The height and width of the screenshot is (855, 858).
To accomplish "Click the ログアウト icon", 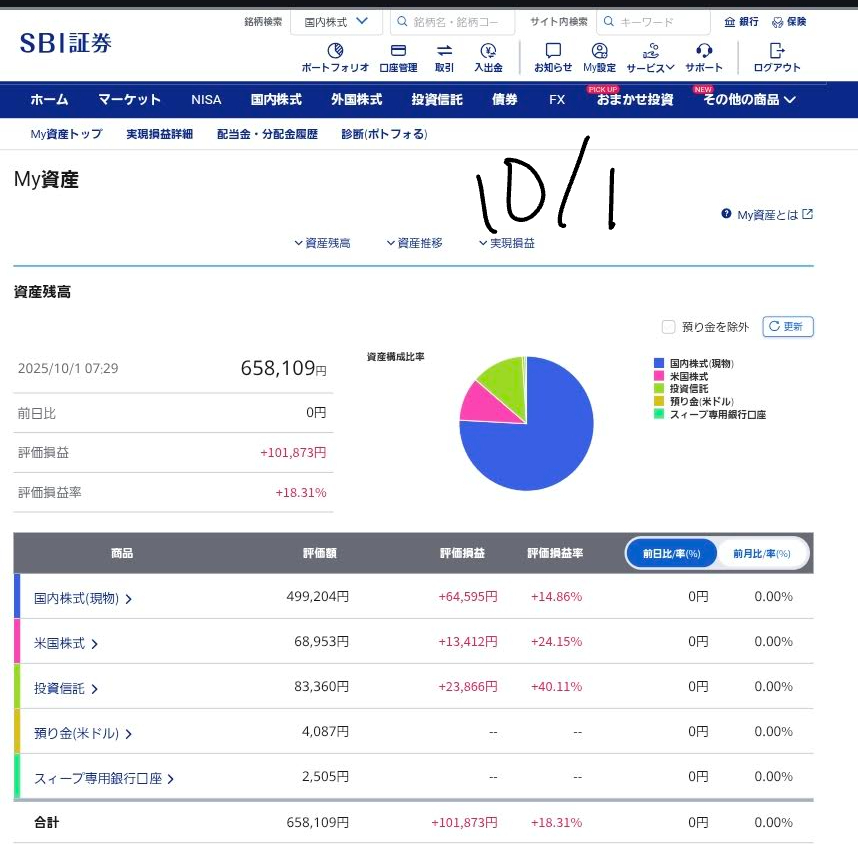I will tap(776, 51).
